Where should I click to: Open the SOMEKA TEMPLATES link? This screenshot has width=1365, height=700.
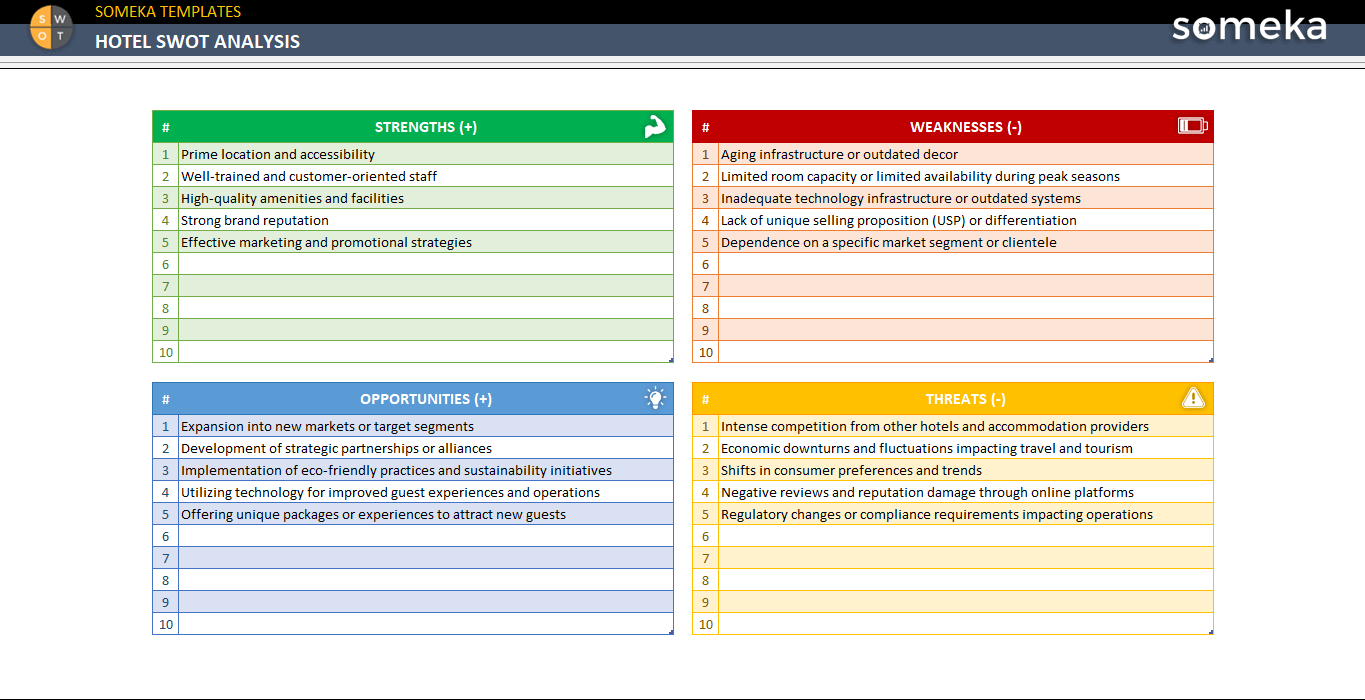click(165, 11)
